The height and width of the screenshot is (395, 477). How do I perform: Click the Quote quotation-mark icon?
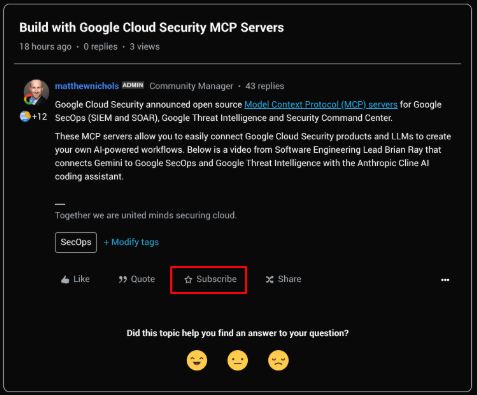(123, 279)
